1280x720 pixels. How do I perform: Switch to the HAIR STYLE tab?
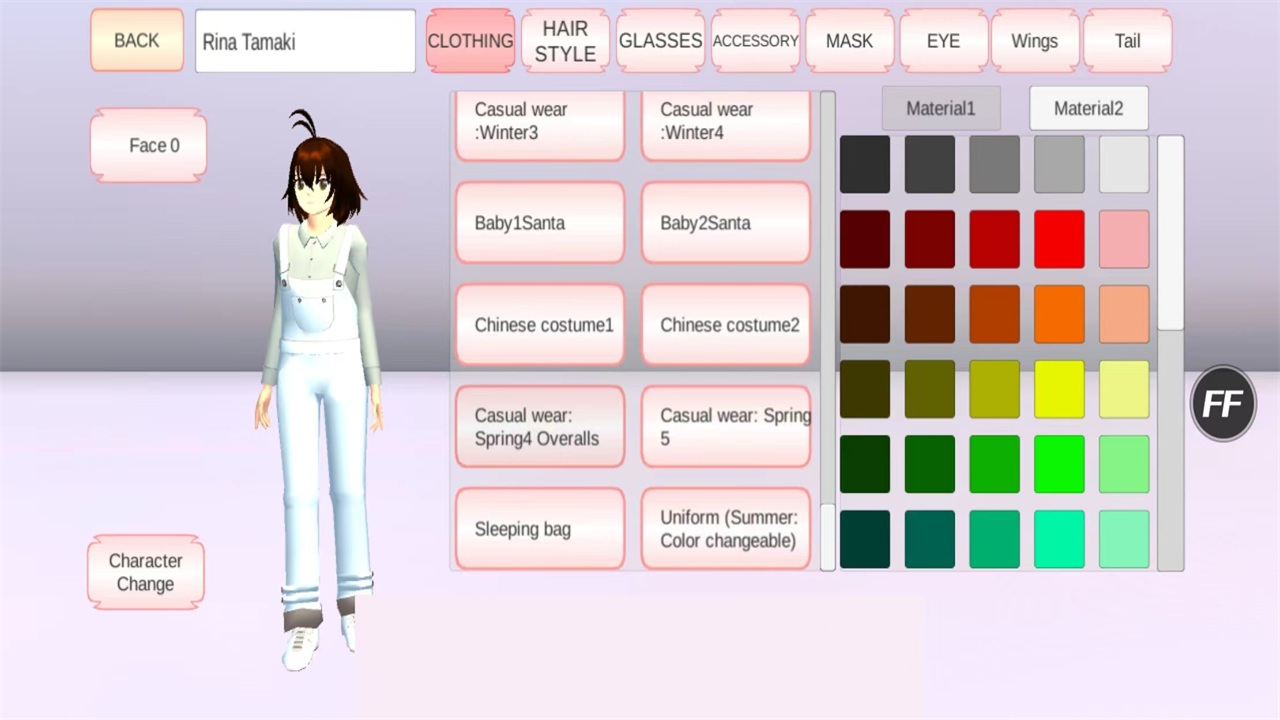click(x=564, y=41)
